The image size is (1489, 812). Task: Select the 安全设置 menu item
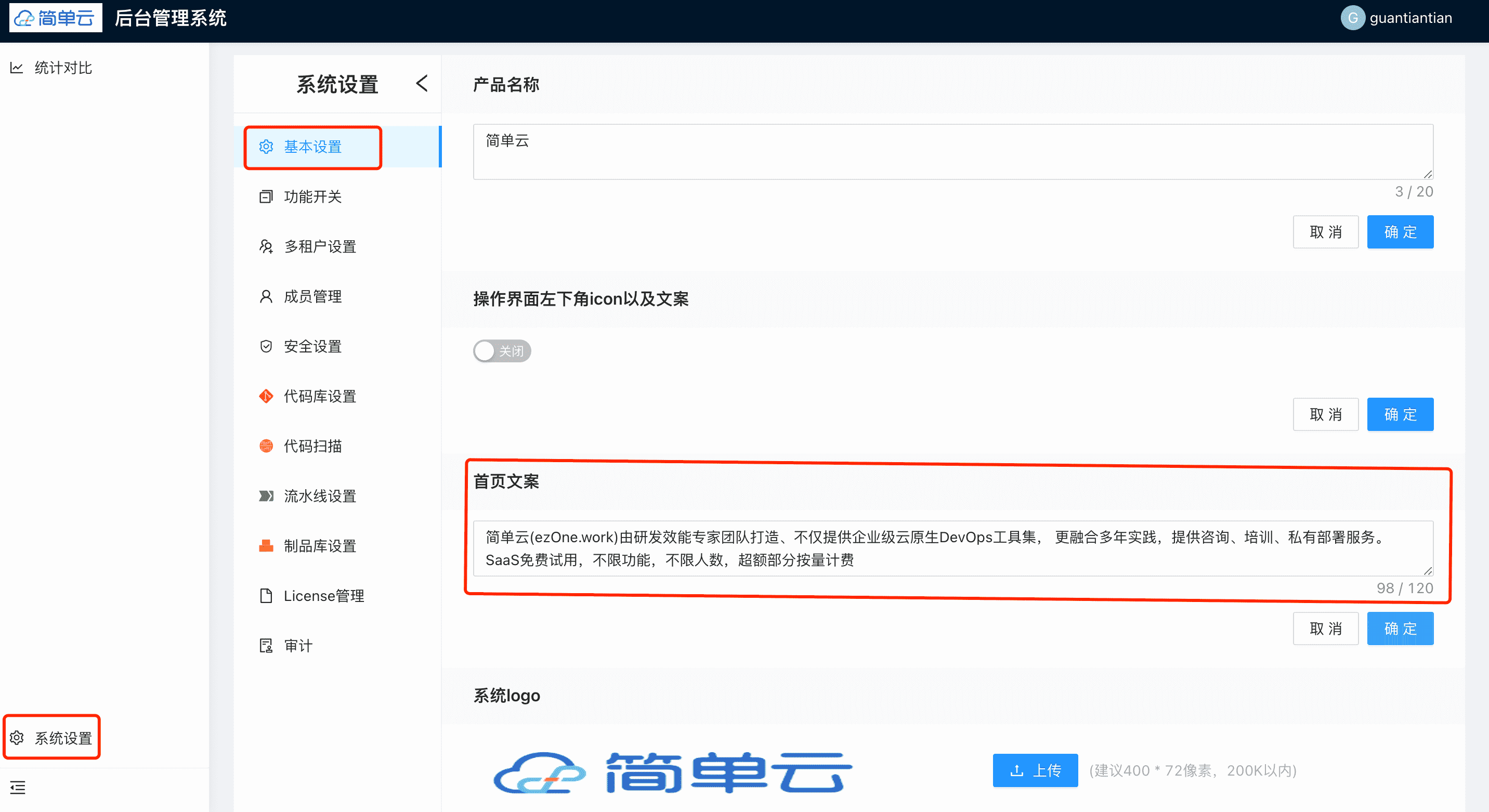point(337,346)
